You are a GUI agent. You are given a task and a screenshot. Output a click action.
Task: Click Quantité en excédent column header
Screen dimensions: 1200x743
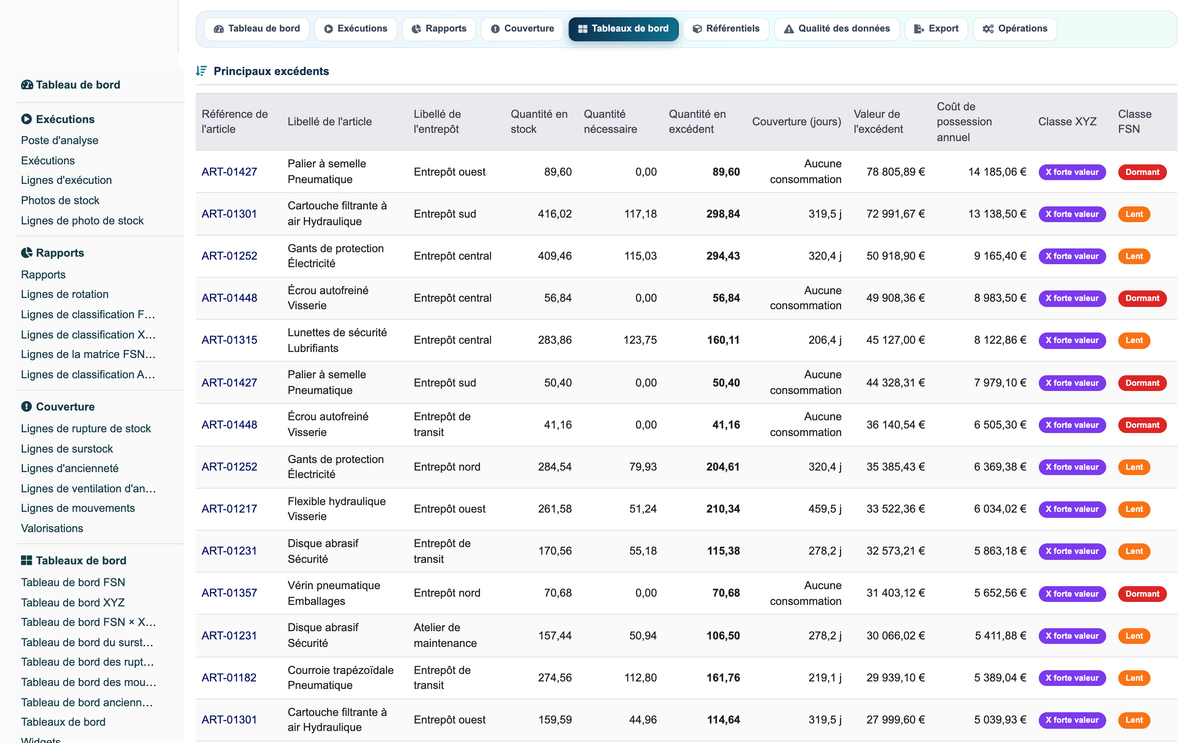point(698,122)
